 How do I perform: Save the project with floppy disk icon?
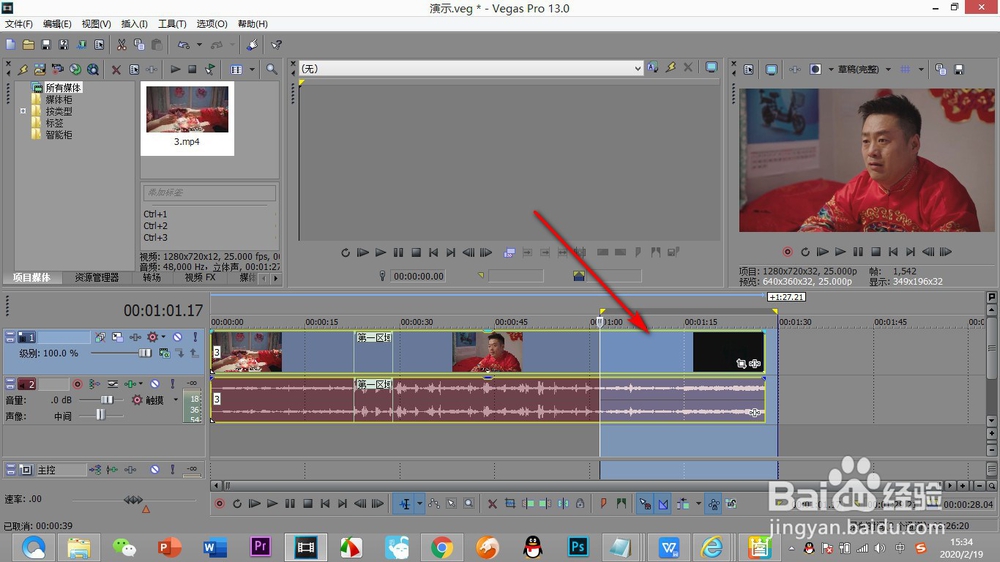coord(46,45)
